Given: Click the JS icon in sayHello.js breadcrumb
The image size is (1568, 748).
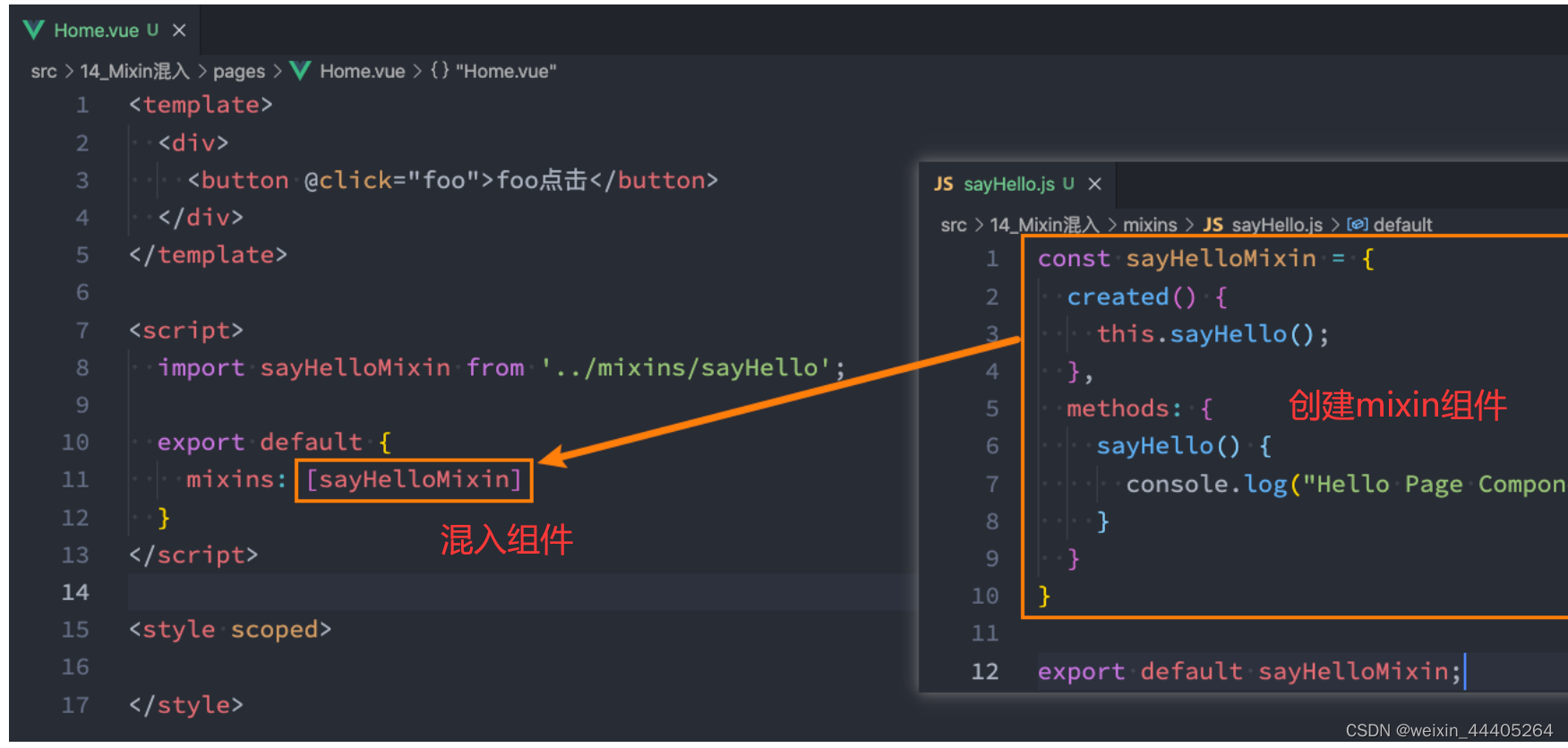Looking at the screenshot, I should pyautogui.click(x=1213, y=225).
